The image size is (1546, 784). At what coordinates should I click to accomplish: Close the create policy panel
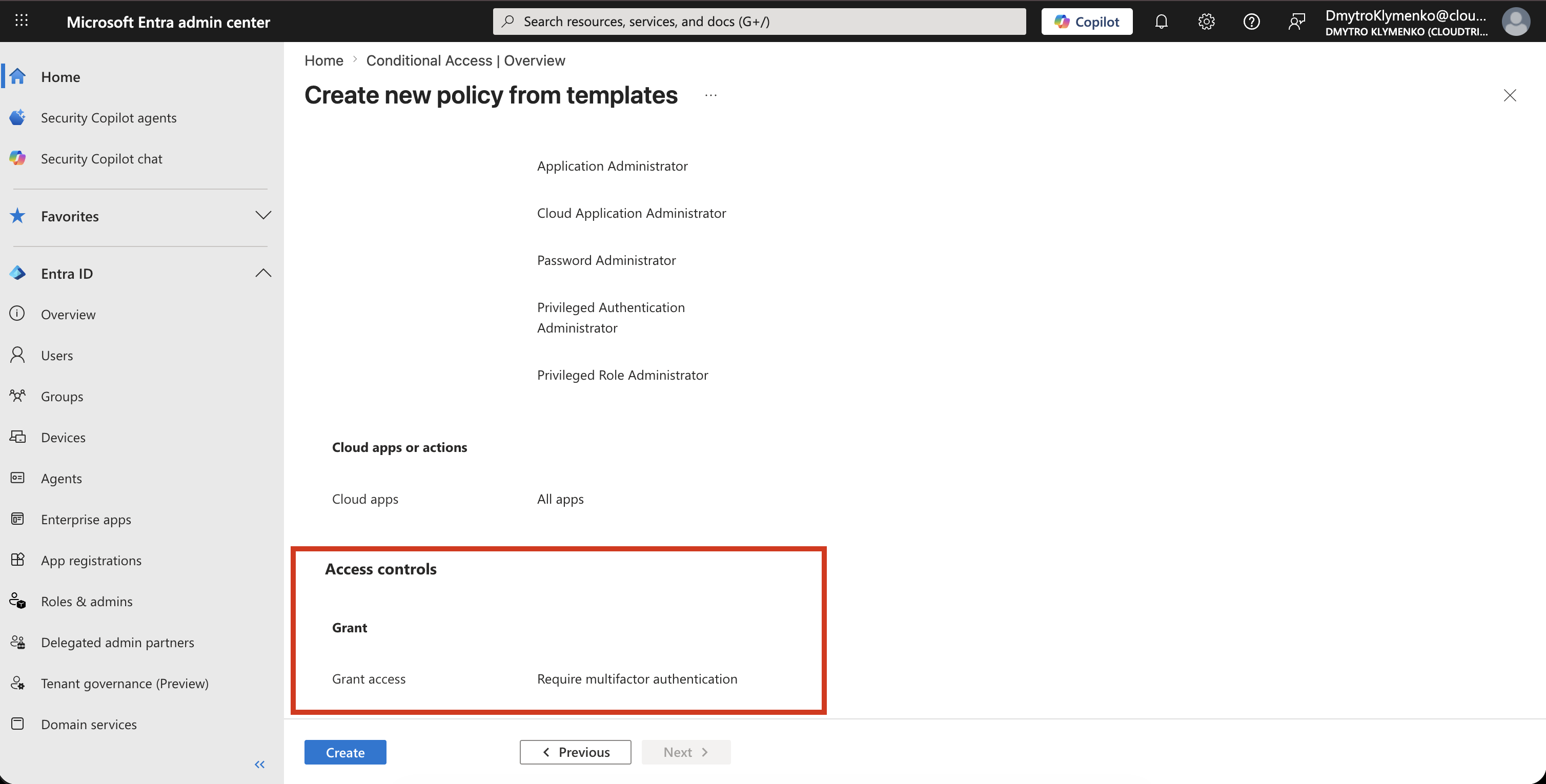[1510, 95]
